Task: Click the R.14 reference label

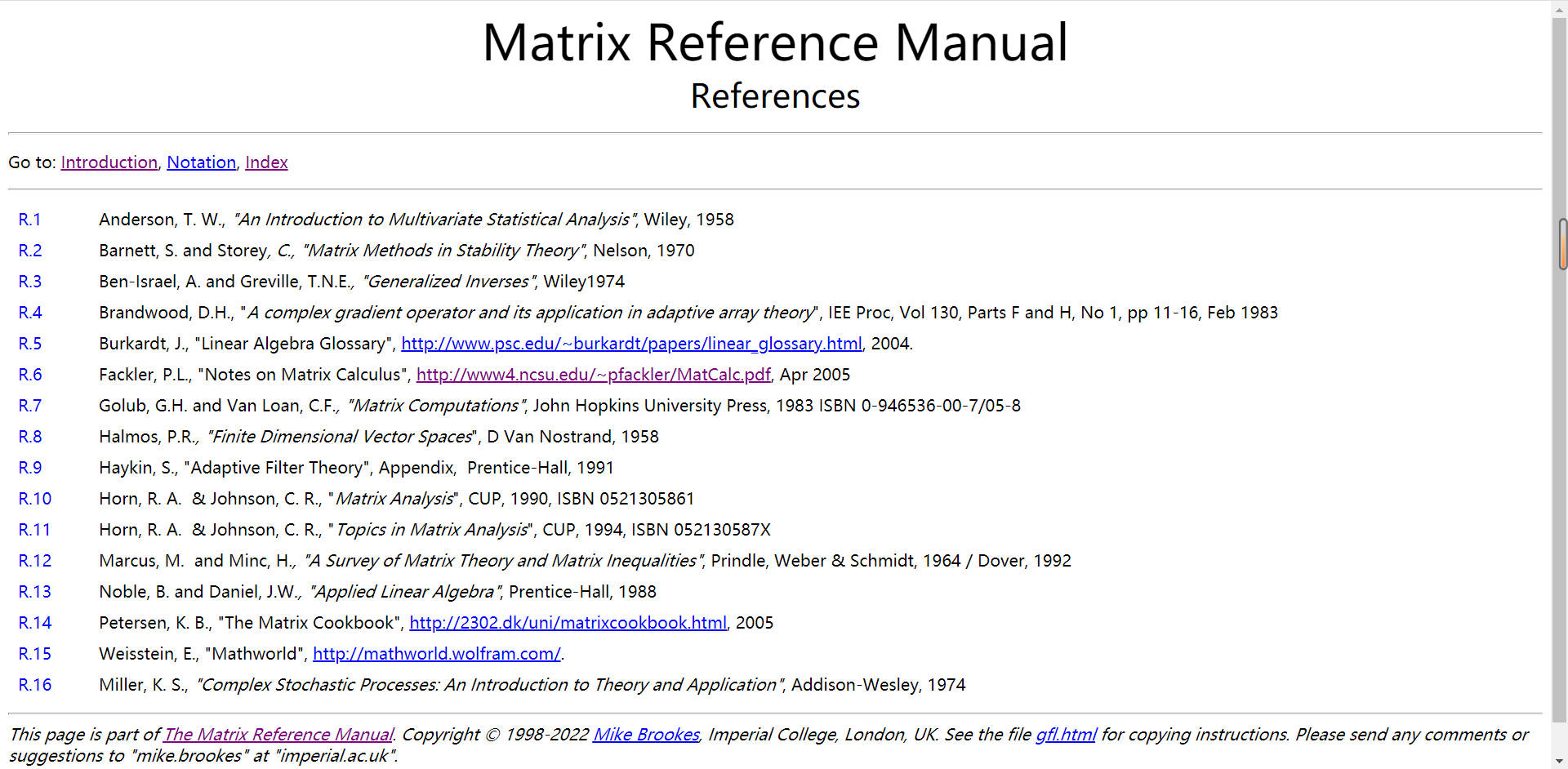Action: tap(34, 623)
